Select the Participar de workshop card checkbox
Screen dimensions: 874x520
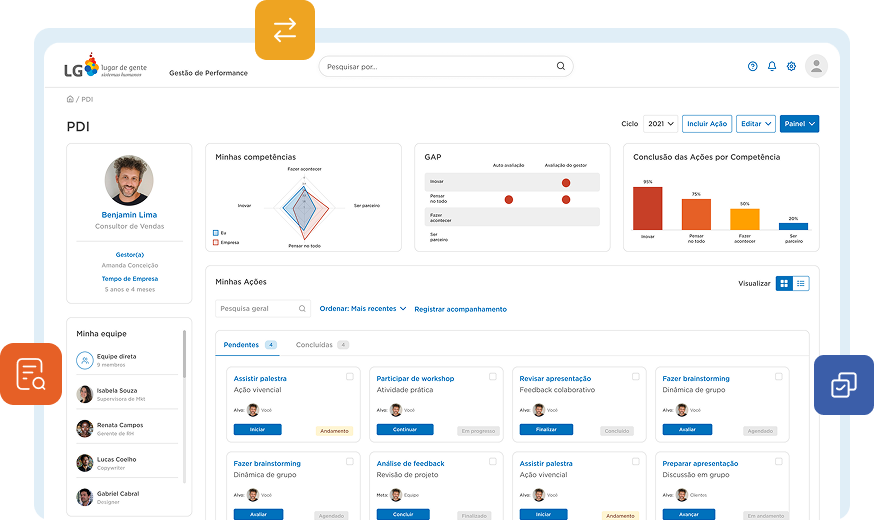(493, 377)
